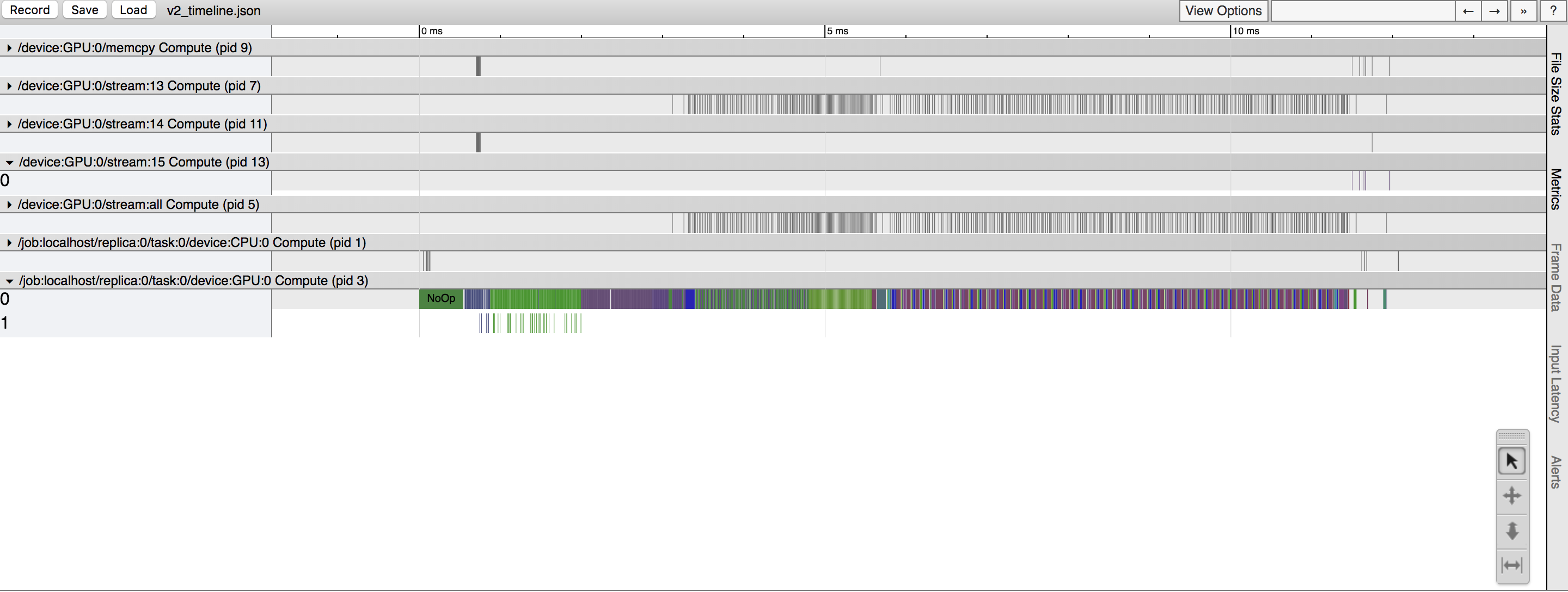Open the Alerts side tab
The width and height of the screenshot is (1568, 592).
pos(1556,472)
